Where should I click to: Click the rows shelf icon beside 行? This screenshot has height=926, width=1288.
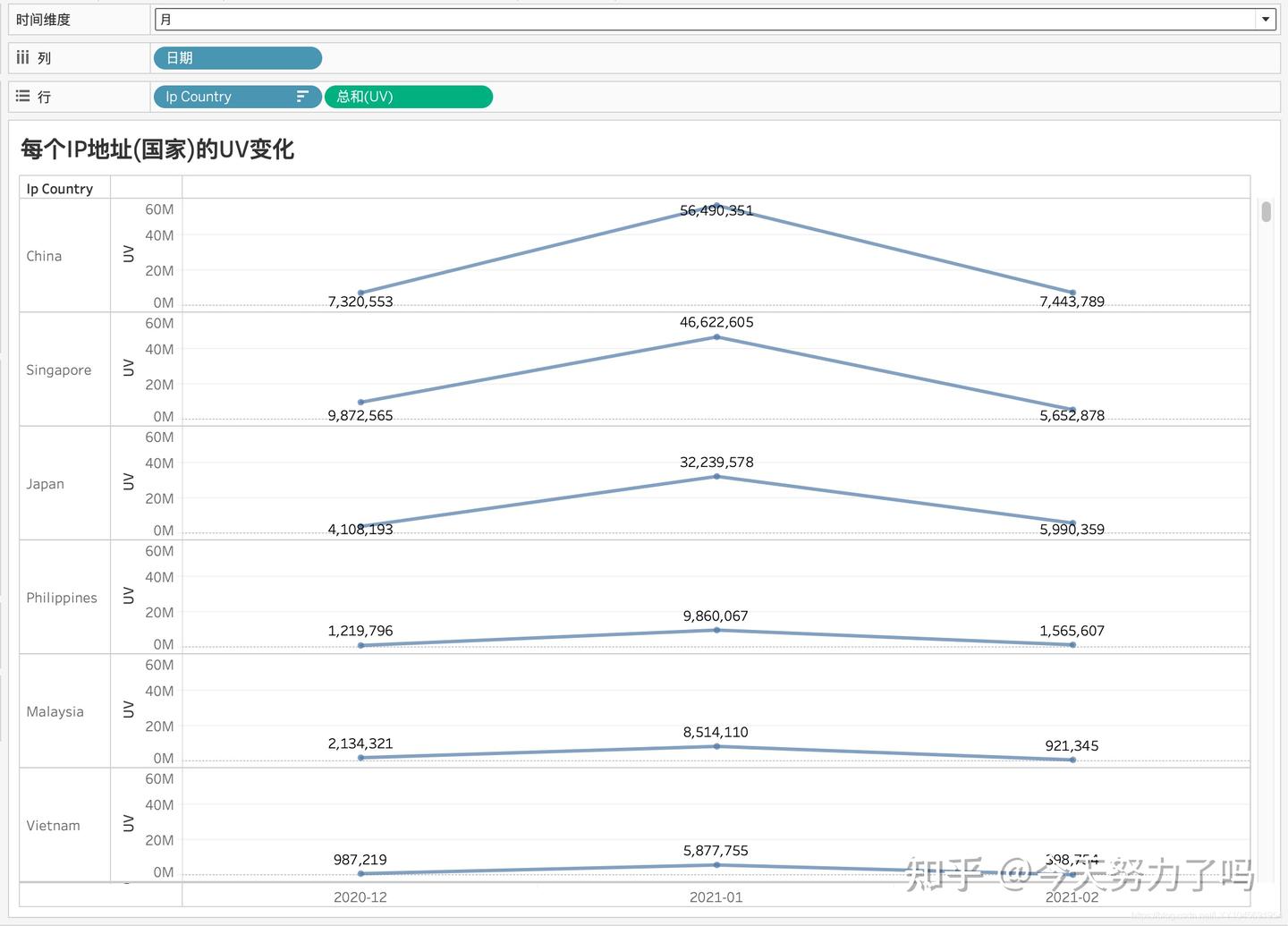coord(22,96)
